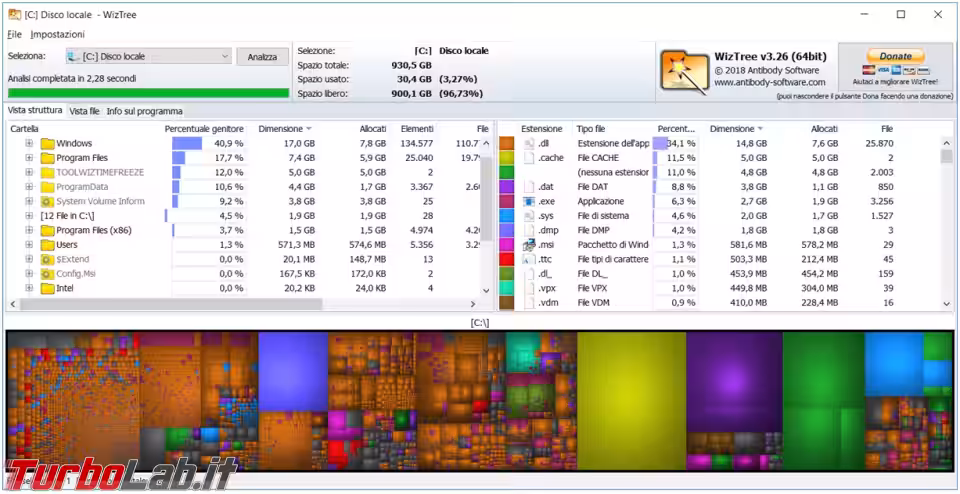Click the .dll file type icon
This screenshot has height=494, width=960.
point(530,144)
